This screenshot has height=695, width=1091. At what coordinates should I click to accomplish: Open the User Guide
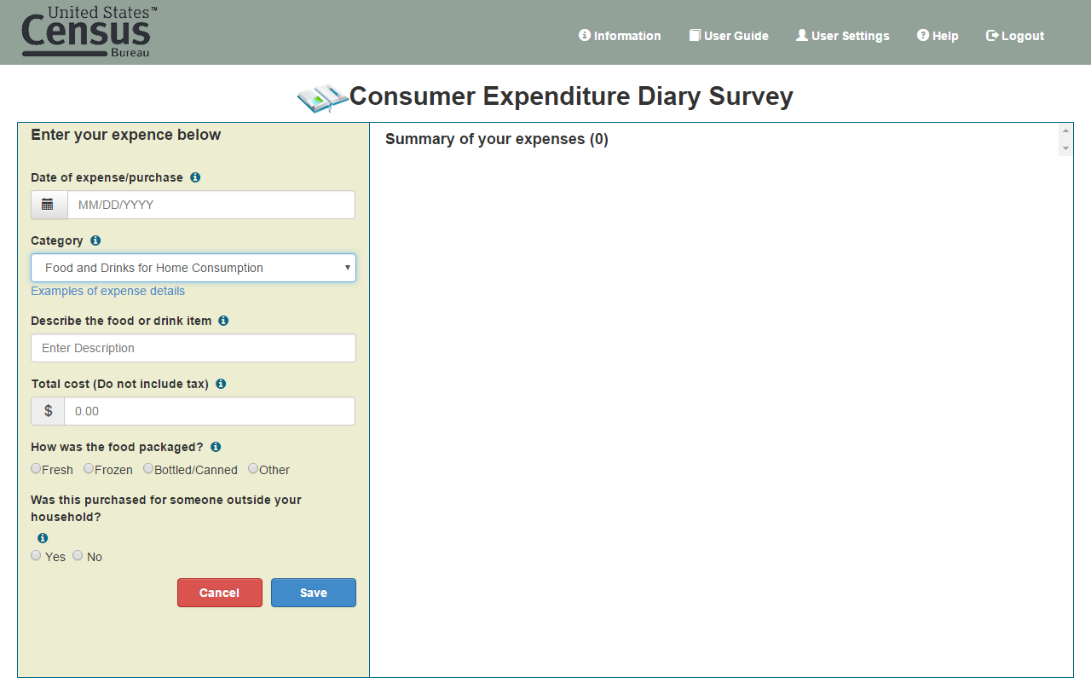pyautogui.click(x=728, y=35)
